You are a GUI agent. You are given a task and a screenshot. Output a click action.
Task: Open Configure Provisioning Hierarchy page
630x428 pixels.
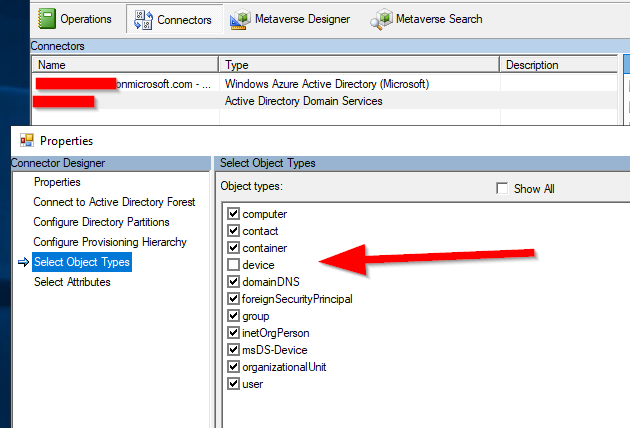click(x=110, y=242)
